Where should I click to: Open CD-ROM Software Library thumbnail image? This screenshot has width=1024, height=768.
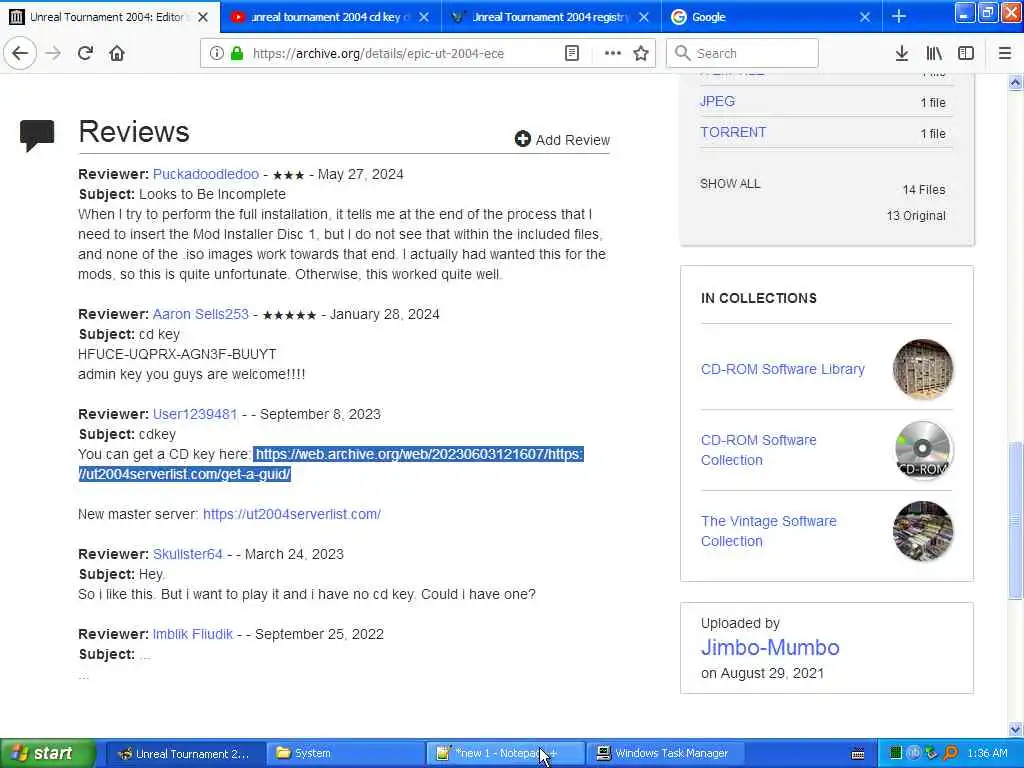tap(922, 369)
